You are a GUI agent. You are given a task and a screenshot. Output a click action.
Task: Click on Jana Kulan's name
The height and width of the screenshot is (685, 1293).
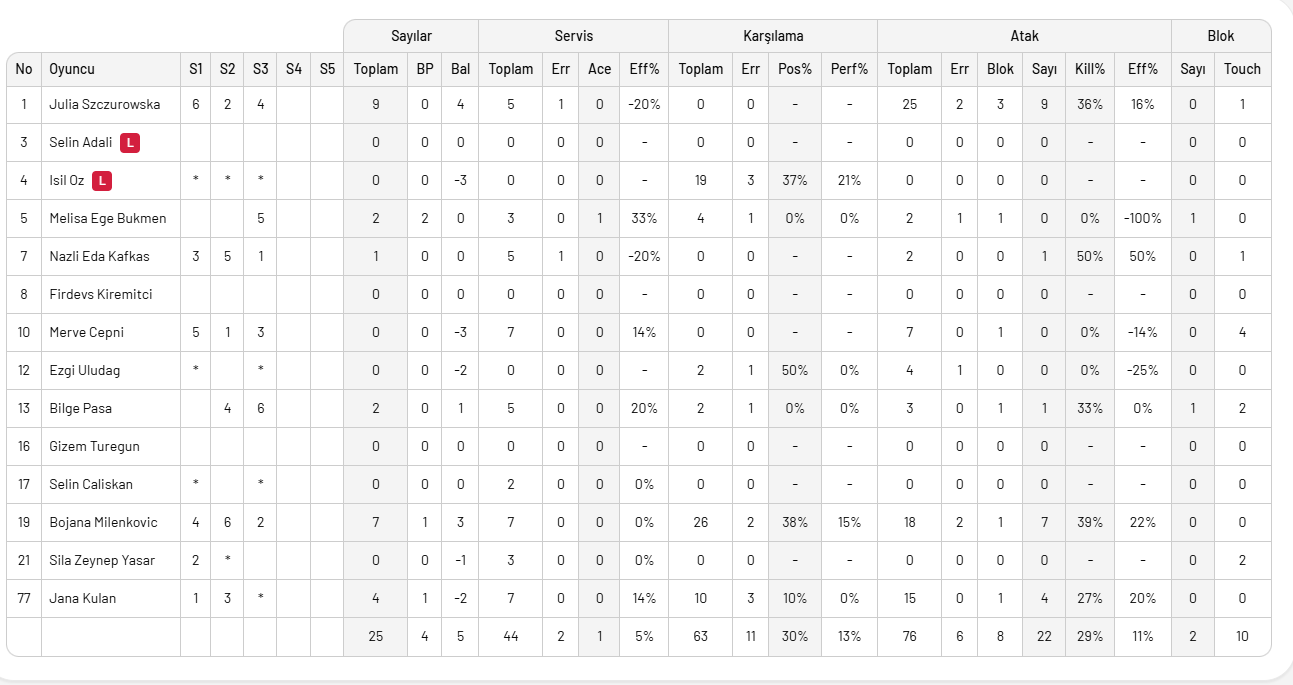pyautogui.click(x=83, y=599)
